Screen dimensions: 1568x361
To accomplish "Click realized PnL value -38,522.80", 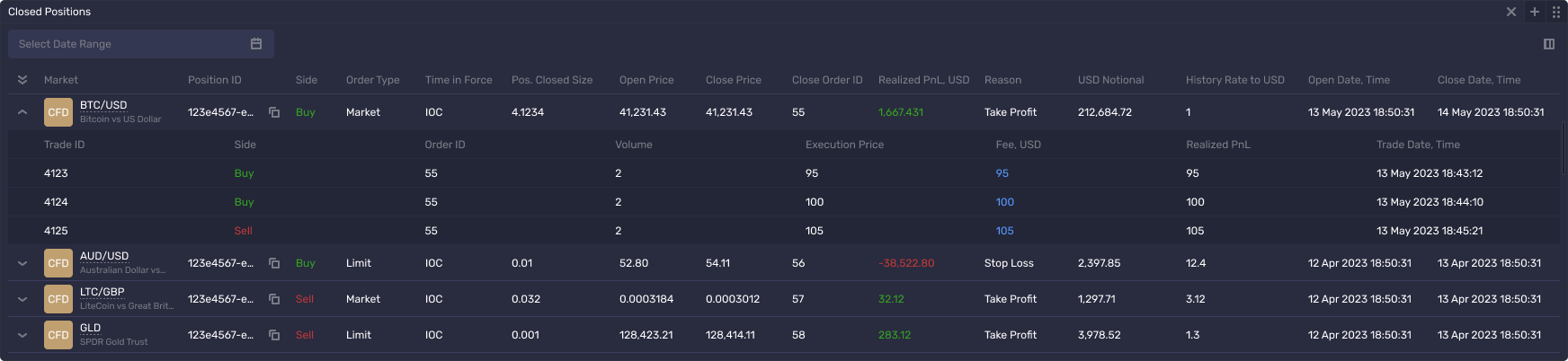I will (906, 263).
